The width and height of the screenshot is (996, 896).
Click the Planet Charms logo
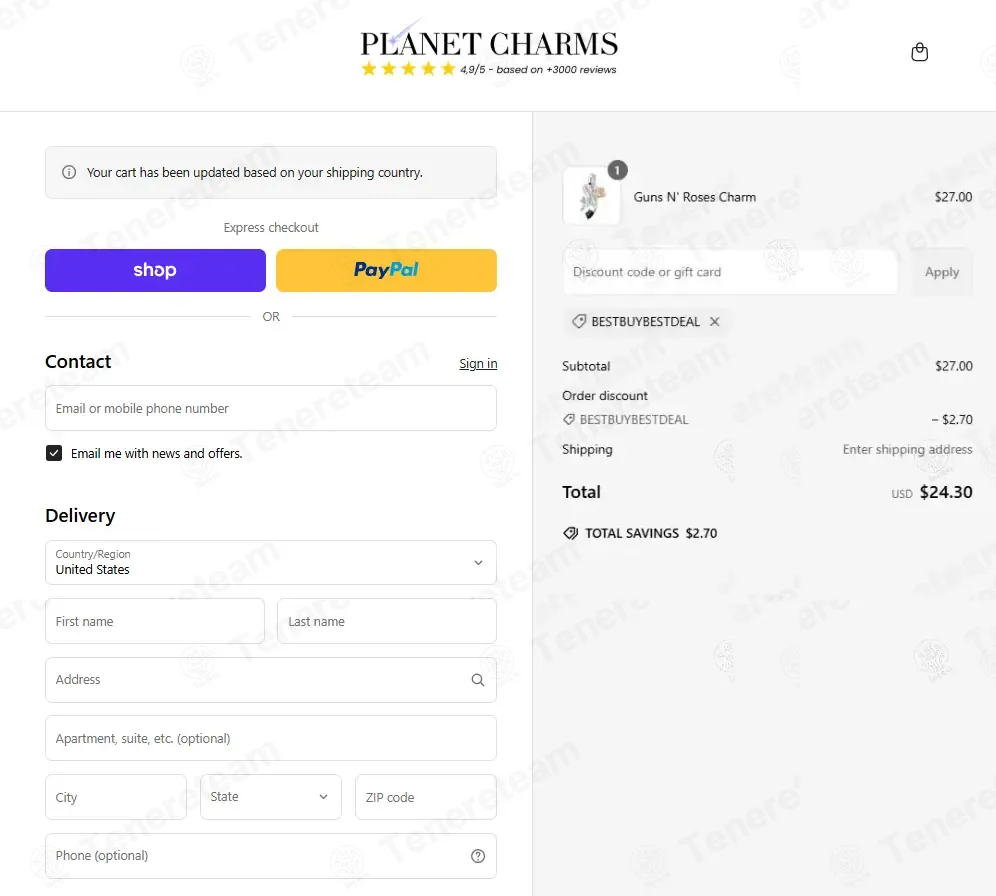[488, 50]
